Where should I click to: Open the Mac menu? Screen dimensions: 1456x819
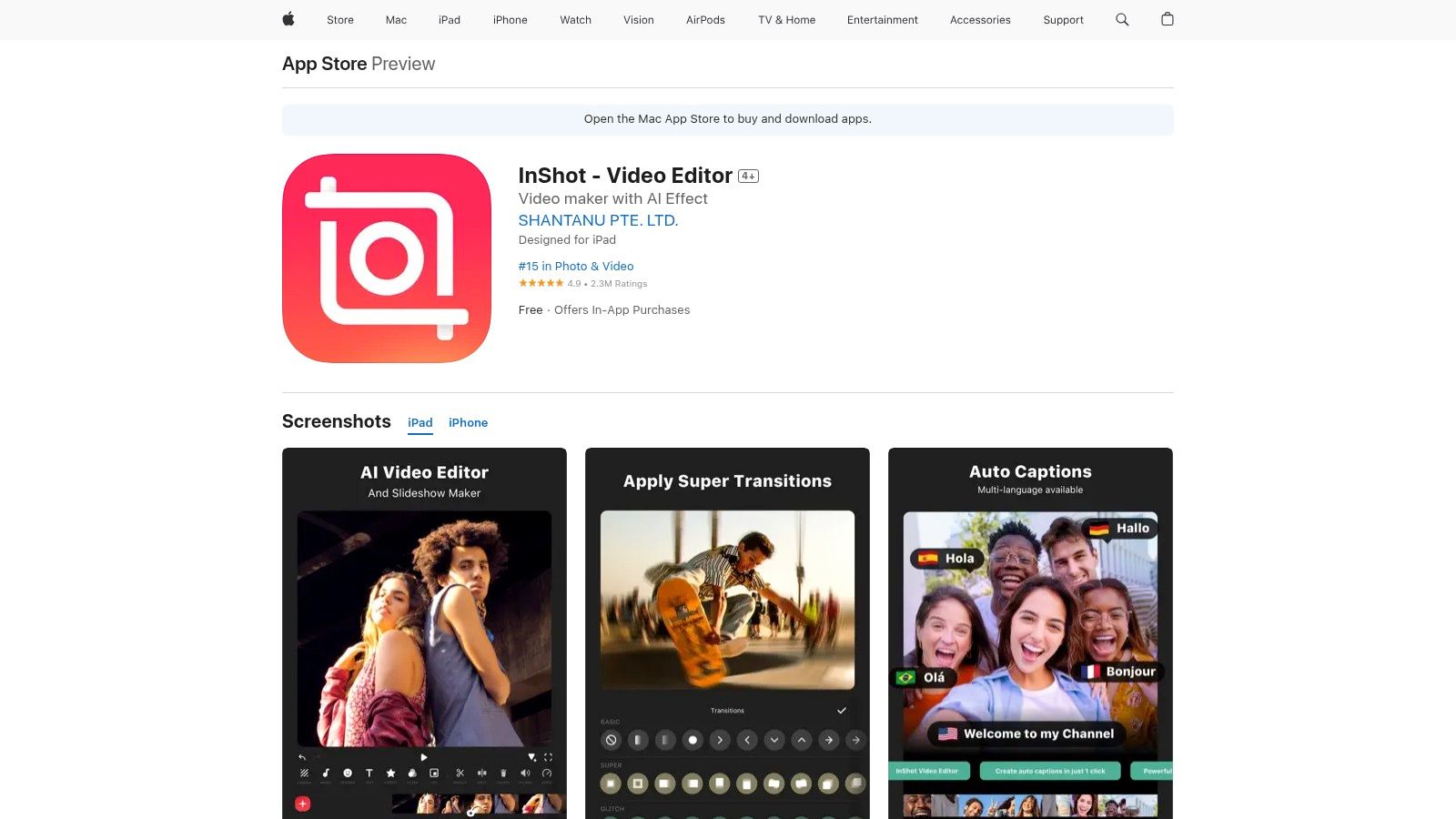396,20
